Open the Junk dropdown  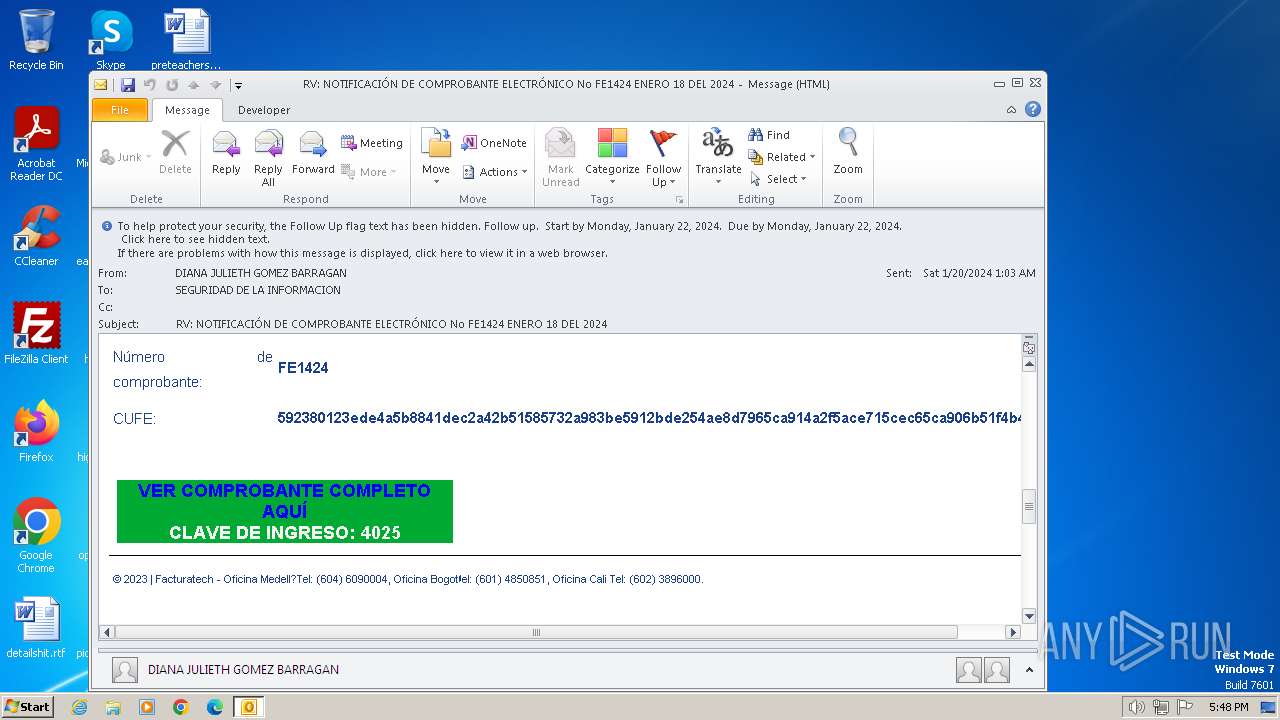point(126,157)
